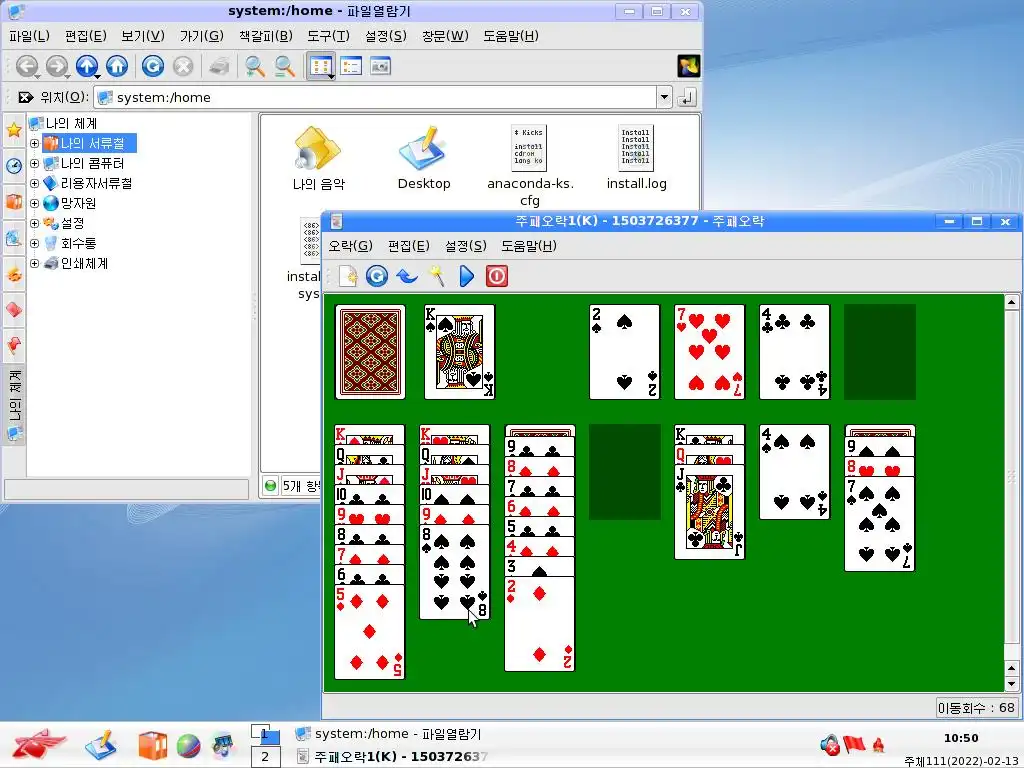Viewport: 1024px width, 768px height.
Task: Click the volume tray icon
Action: coord(829,744)
